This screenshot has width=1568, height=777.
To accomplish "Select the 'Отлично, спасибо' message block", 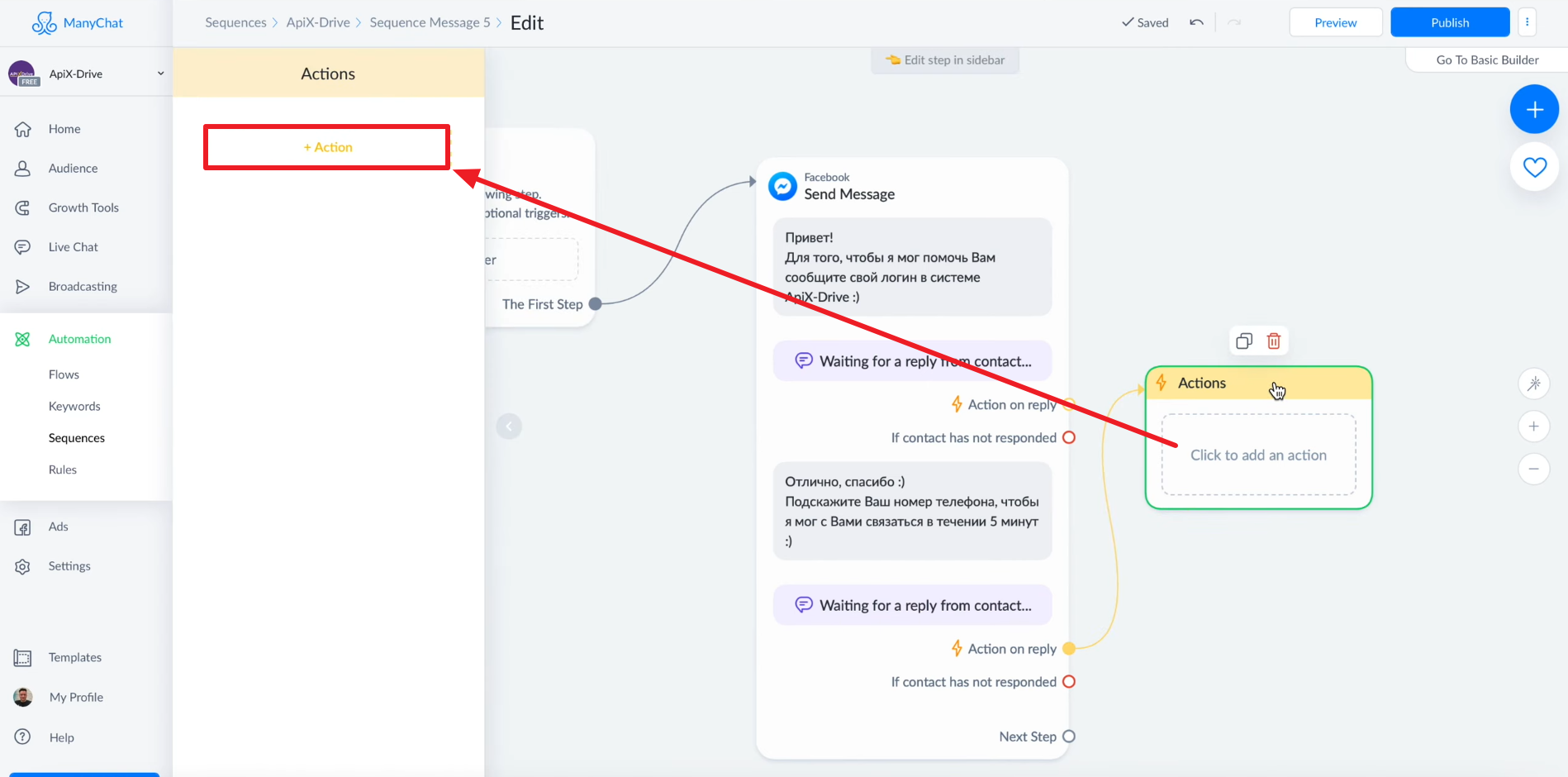I will pos(912,511).
